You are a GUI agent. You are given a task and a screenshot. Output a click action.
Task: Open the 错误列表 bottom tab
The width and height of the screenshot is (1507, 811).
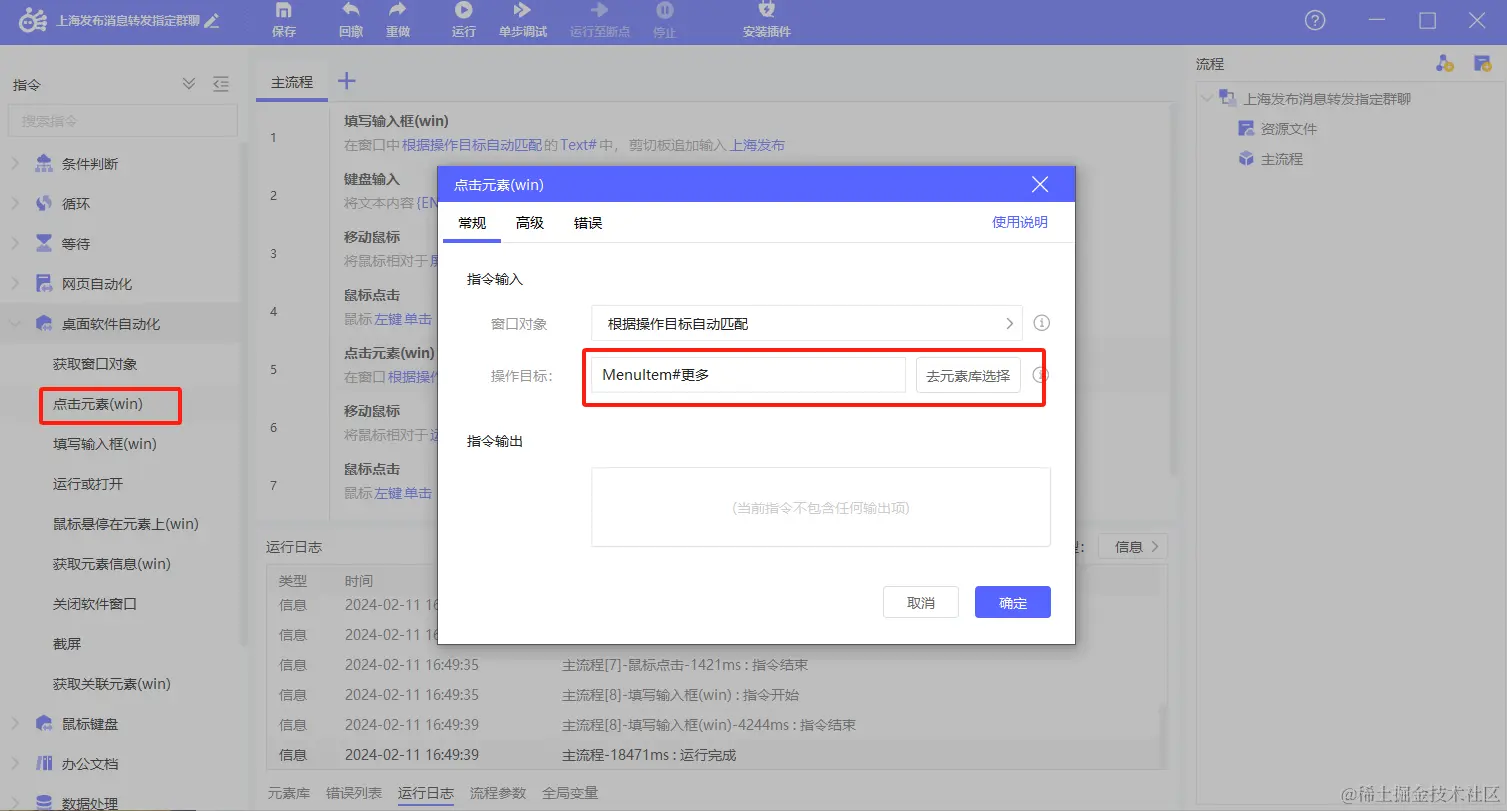click(x=354, y=793)
